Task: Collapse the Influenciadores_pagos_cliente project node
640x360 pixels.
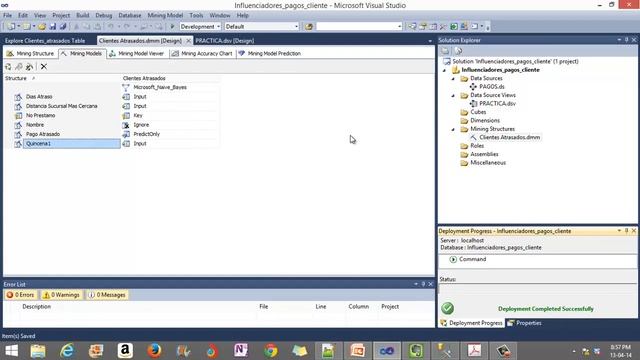Action: [444, 70]
